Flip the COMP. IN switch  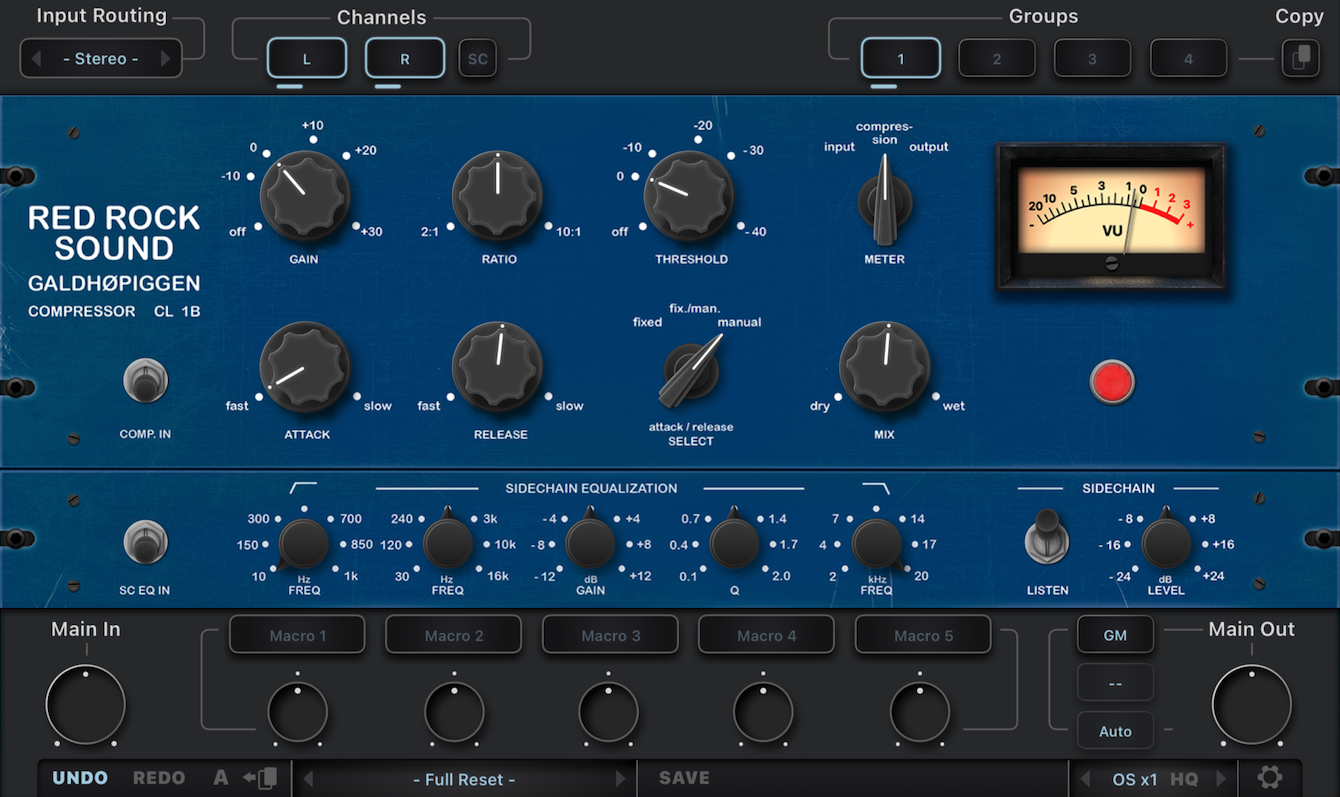point(145,381)
